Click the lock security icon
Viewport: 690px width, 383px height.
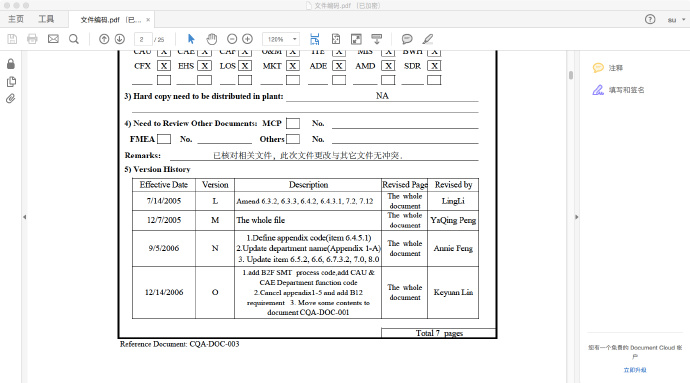click(x=11, y=64)
